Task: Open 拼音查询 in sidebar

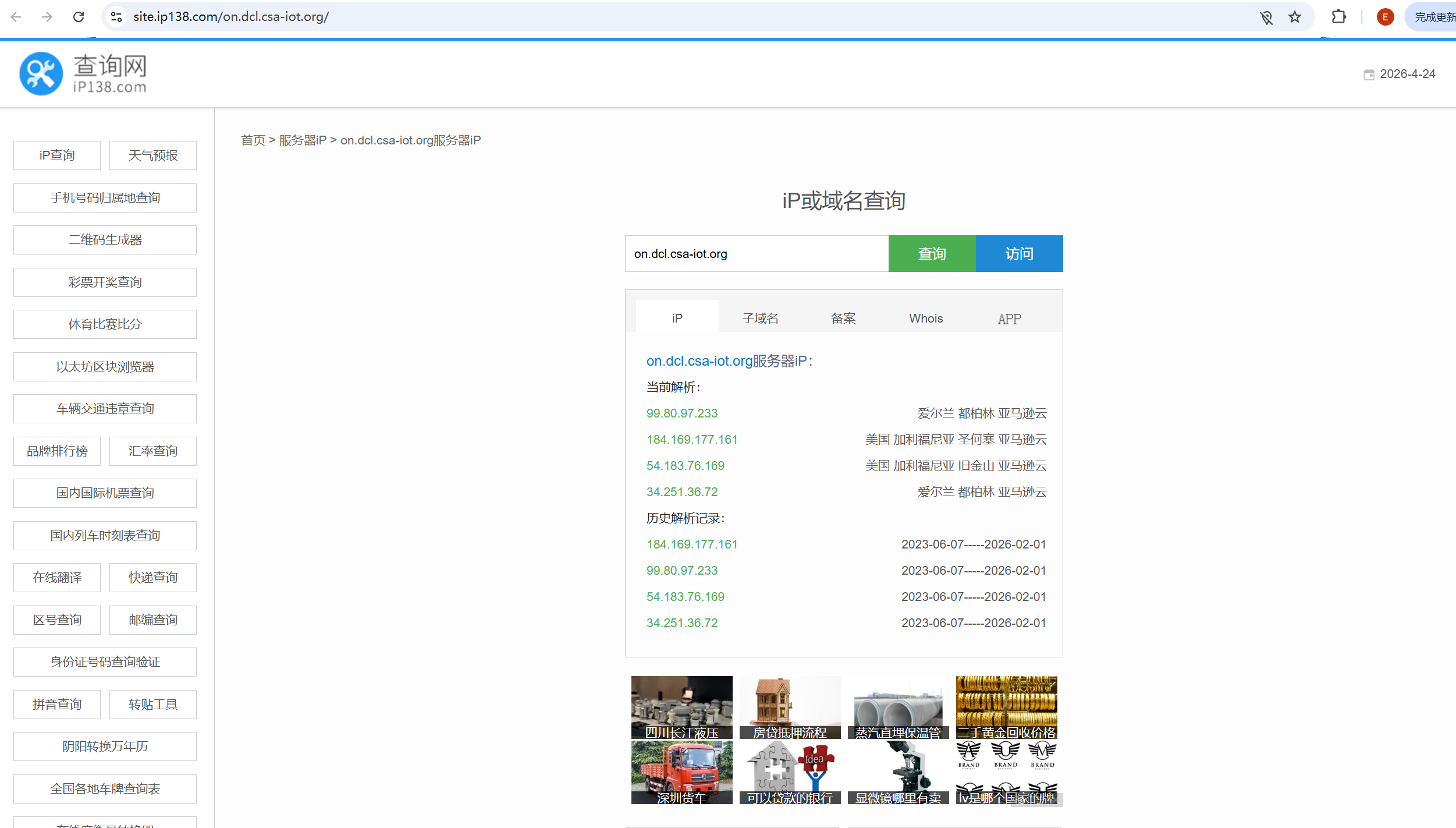Action: pos(57,705)
